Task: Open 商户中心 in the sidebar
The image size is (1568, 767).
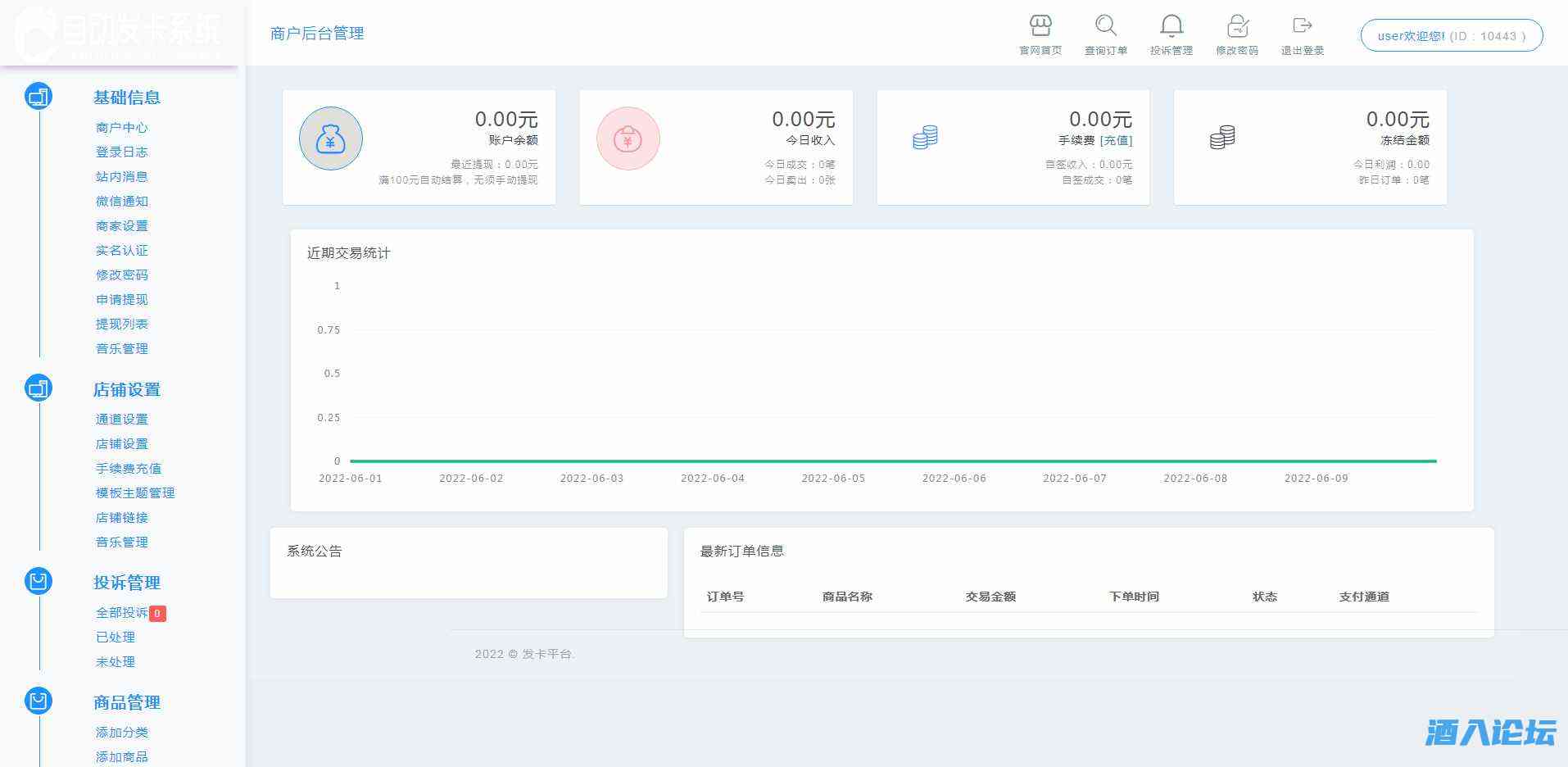Action: click(x=121, y=128)
